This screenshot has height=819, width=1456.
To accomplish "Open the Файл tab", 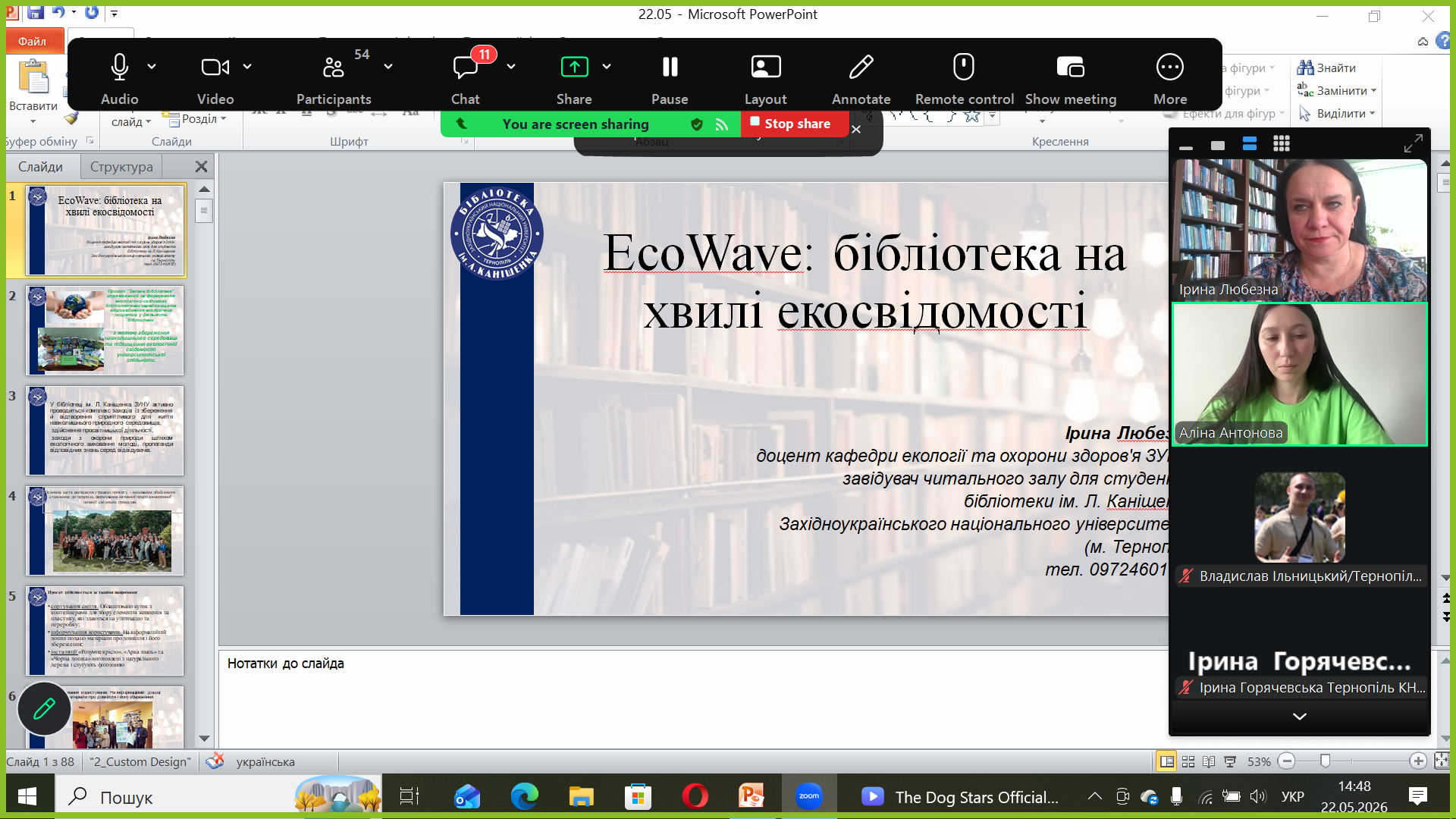I will 33,42.
